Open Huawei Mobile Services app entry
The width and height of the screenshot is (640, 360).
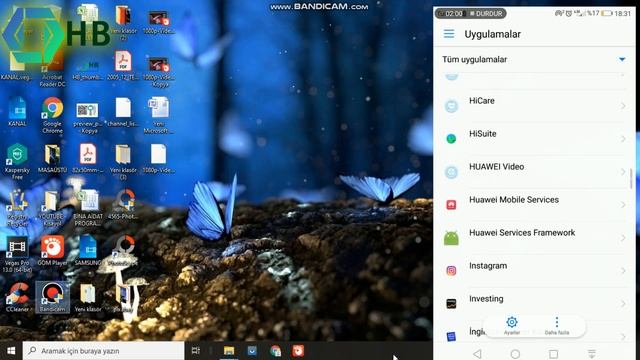tap(534, 204)
